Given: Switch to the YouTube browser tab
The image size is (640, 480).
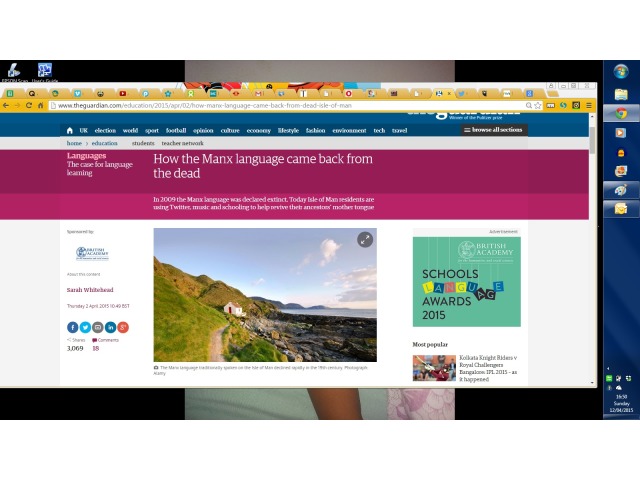Looking at the screenshot, I should click(x=122, y=93).
